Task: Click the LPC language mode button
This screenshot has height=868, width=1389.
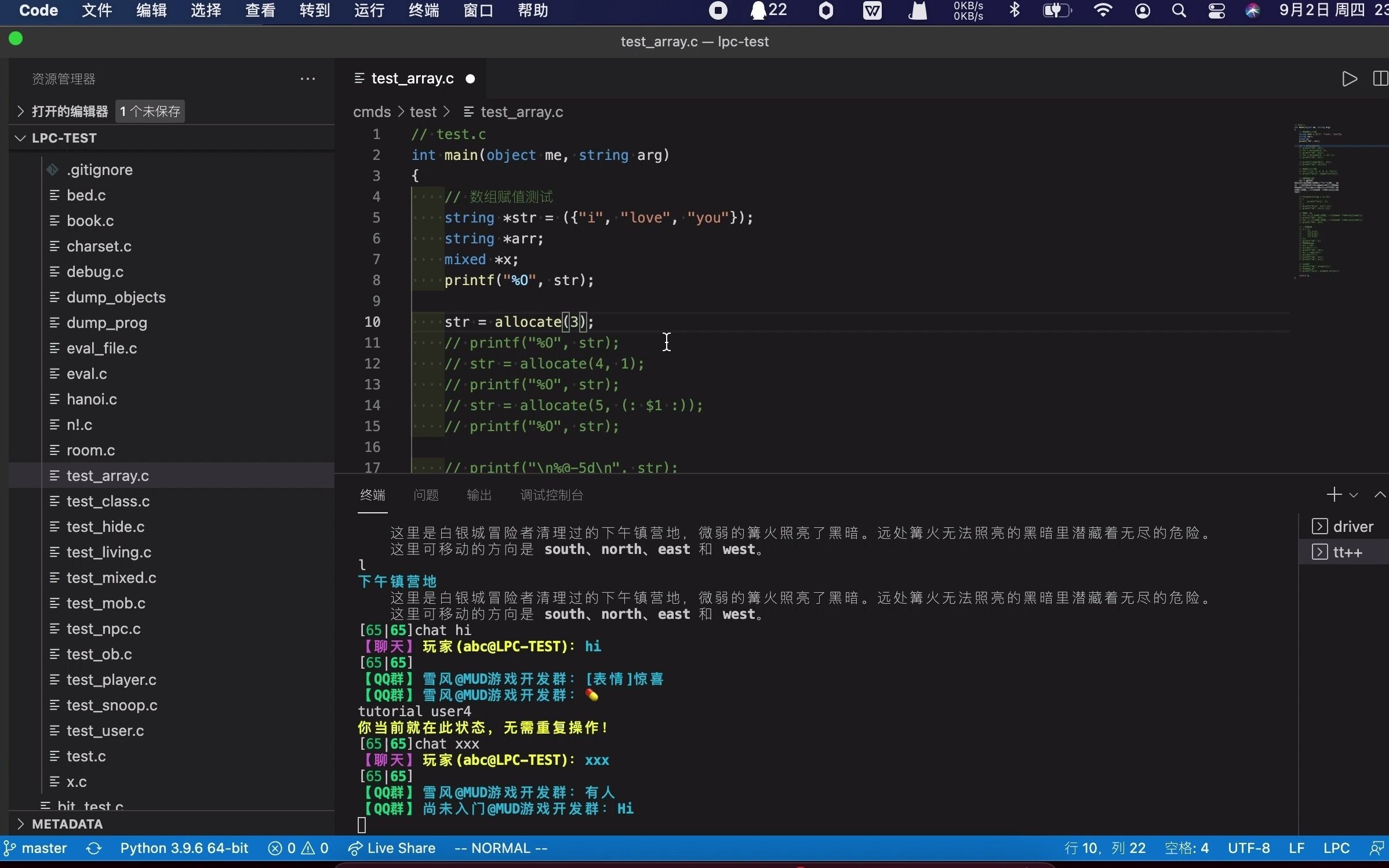Action: click(1336, 848)
